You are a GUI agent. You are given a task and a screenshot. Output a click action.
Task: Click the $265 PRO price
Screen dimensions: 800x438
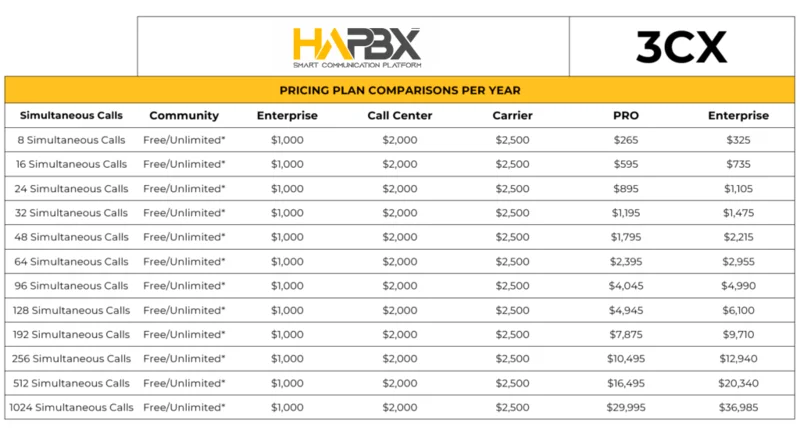[x=625, y=140]
